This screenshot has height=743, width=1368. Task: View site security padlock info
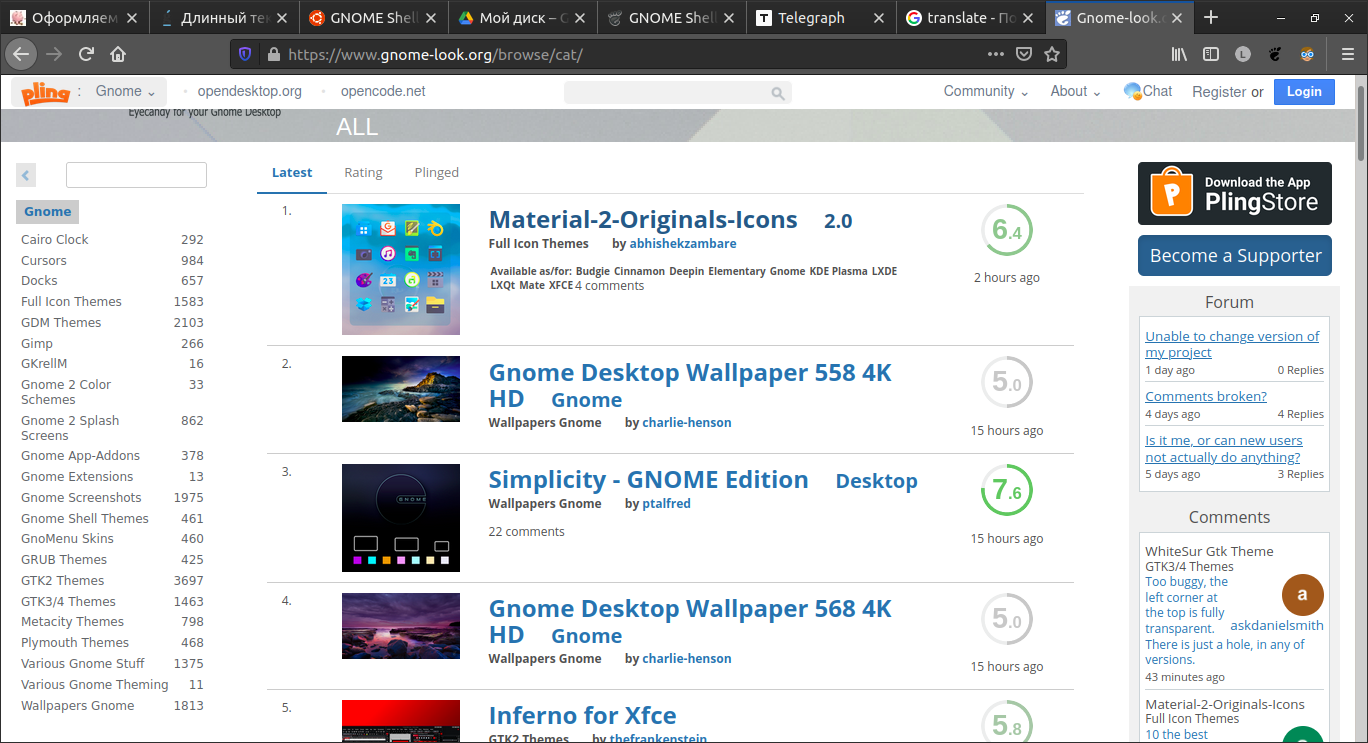(273, 54)
